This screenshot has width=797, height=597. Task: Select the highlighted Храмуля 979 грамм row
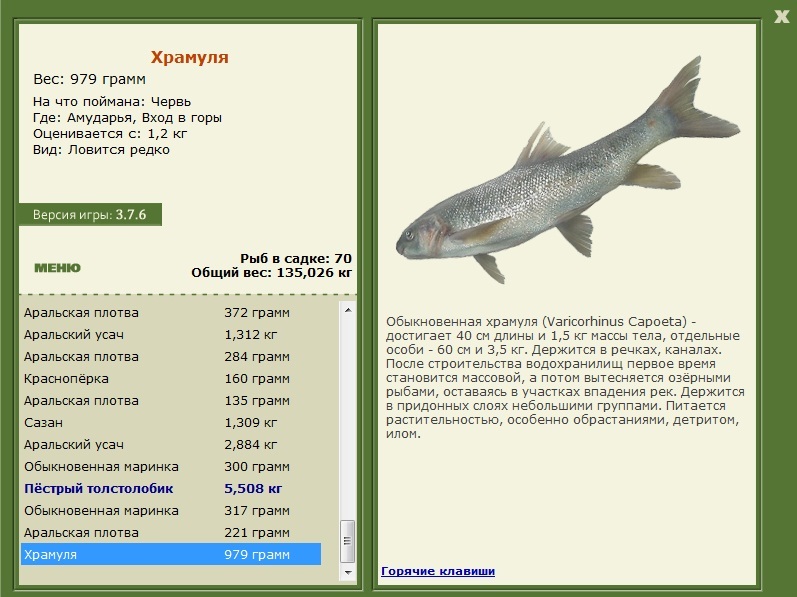click(171, 554)
